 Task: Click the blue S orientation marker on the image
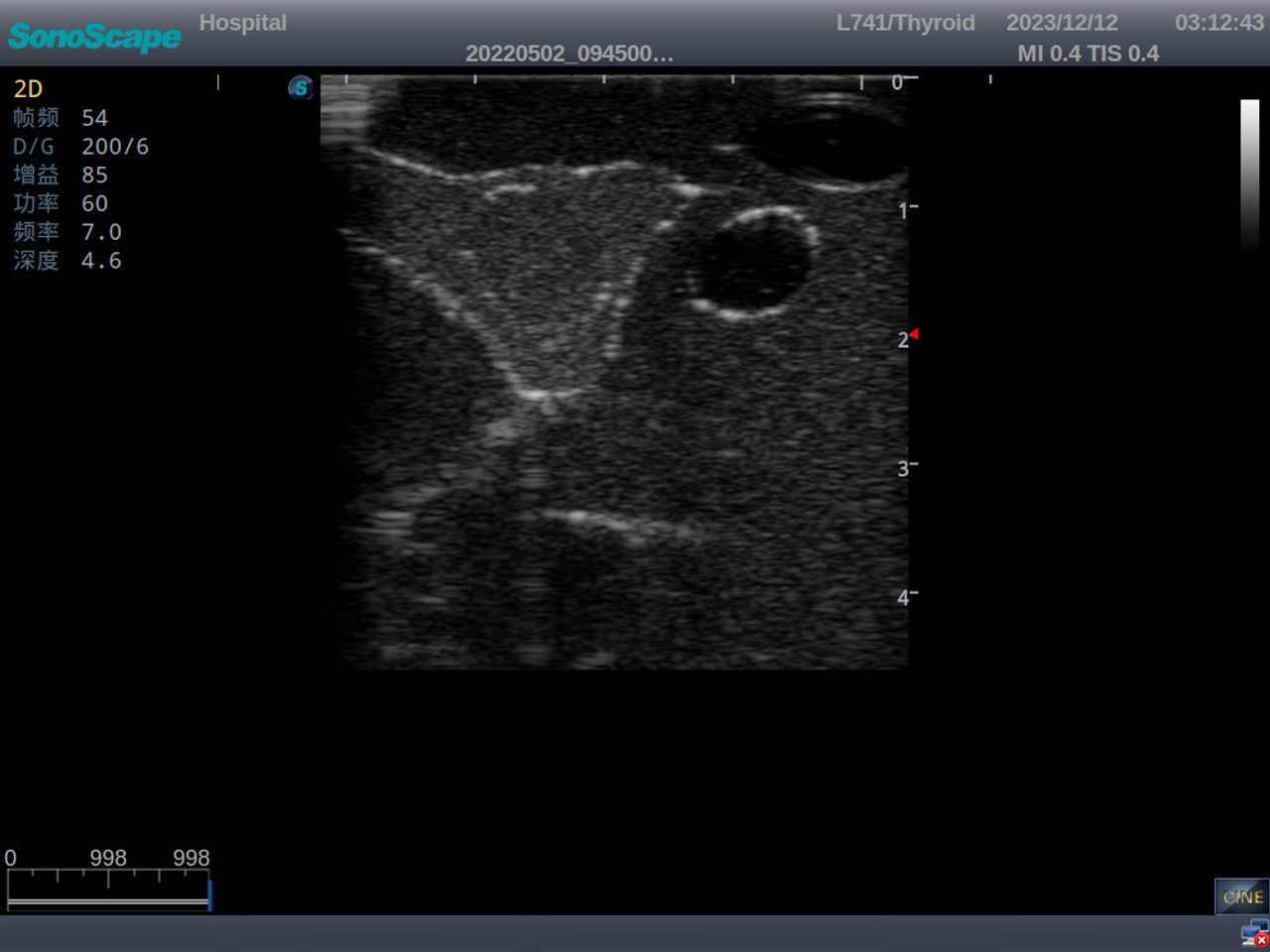300,88
